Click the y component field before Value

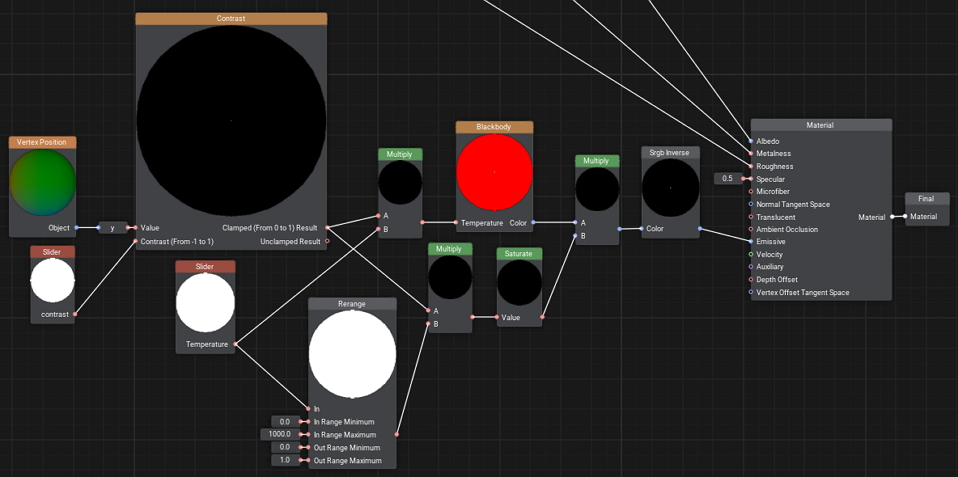click(x=113, y=228)
